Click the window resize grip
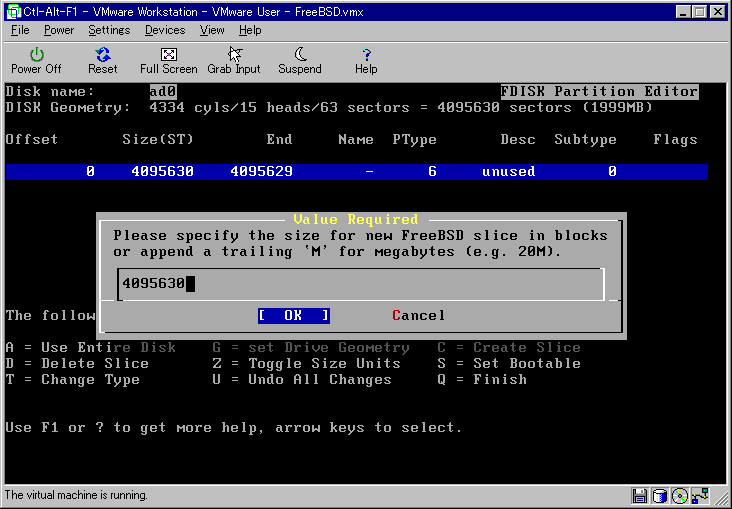The width and height of the screenshot is (732, 509). 721,498
